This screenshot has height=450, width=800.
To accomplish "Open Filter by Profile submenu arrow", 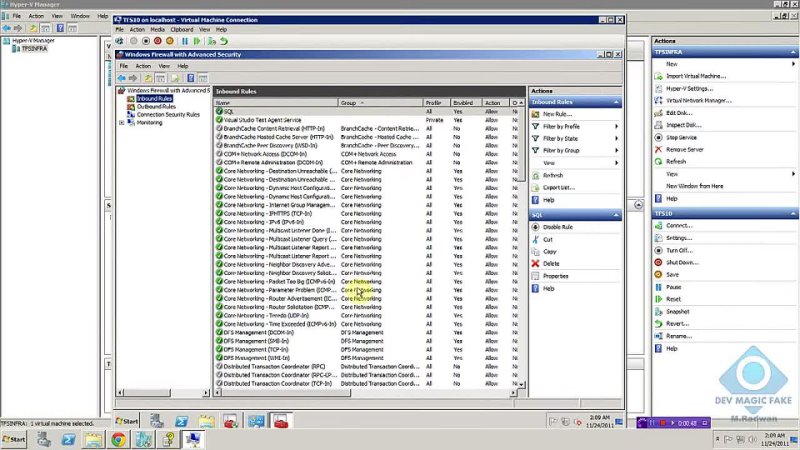I will tap(616, 127).
